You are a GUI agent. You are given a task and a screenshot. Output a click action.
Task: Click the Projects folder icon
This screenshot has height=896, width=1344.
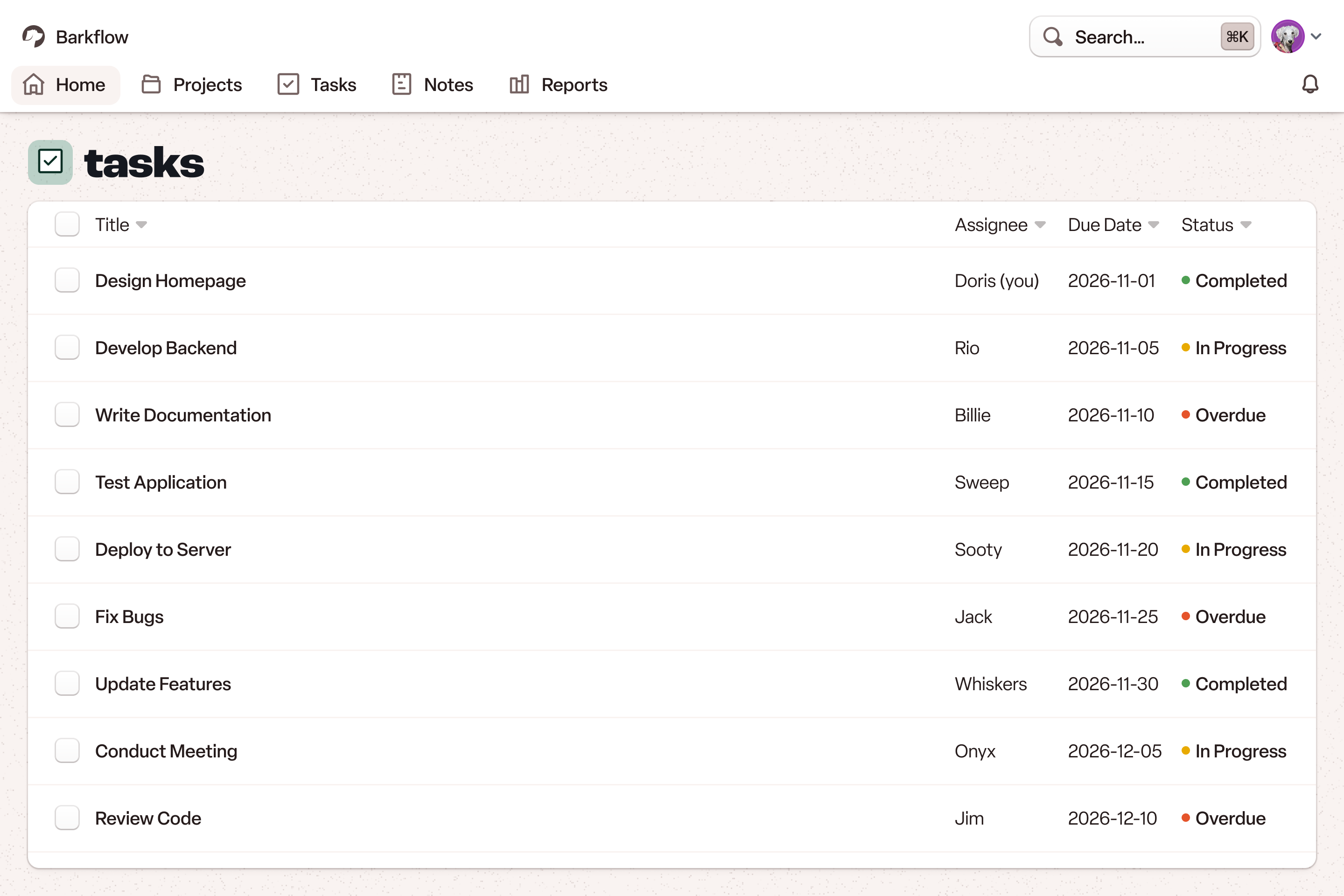[x=151, y=84]
